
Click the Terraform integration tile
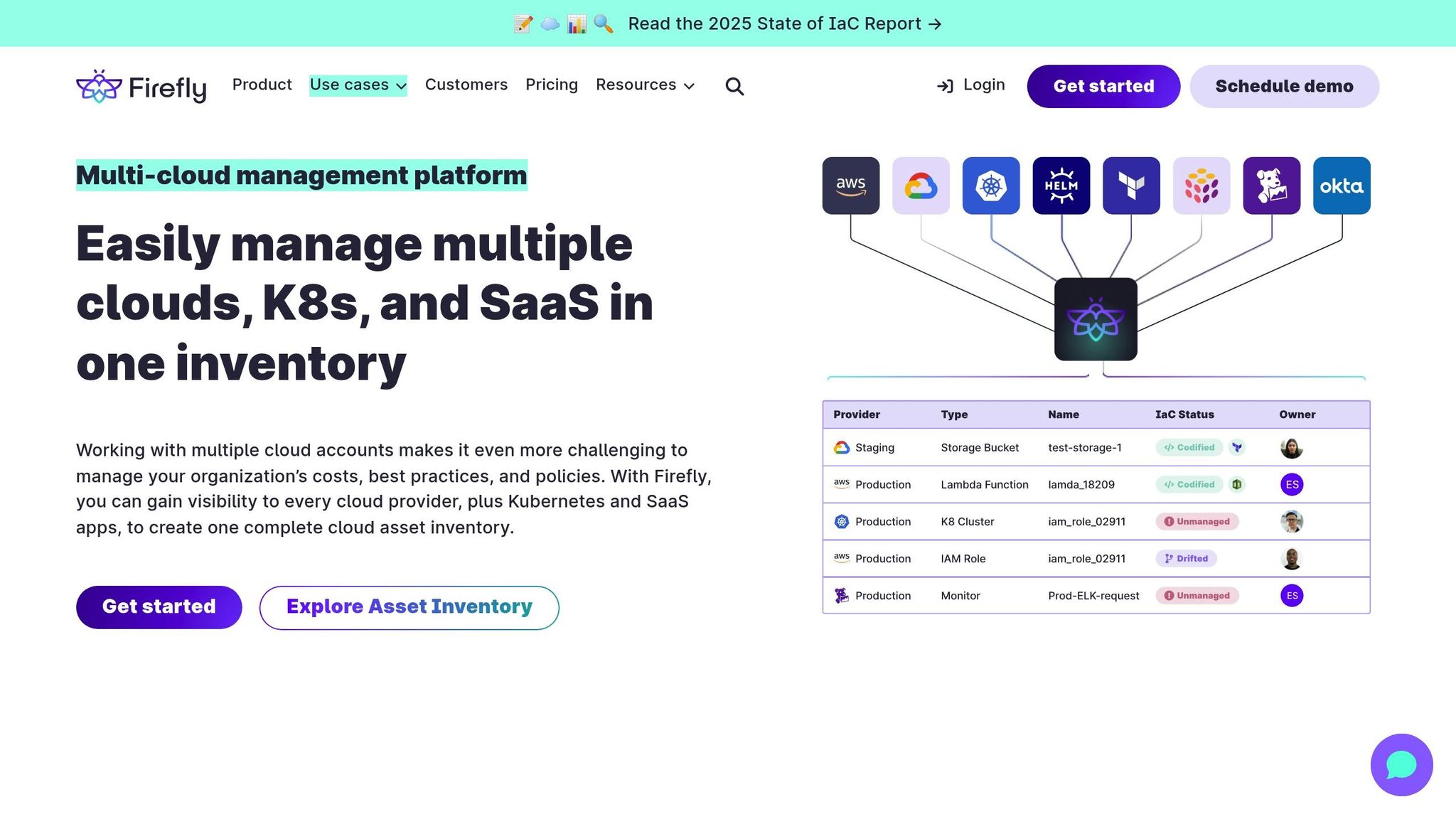[1131, 186]
